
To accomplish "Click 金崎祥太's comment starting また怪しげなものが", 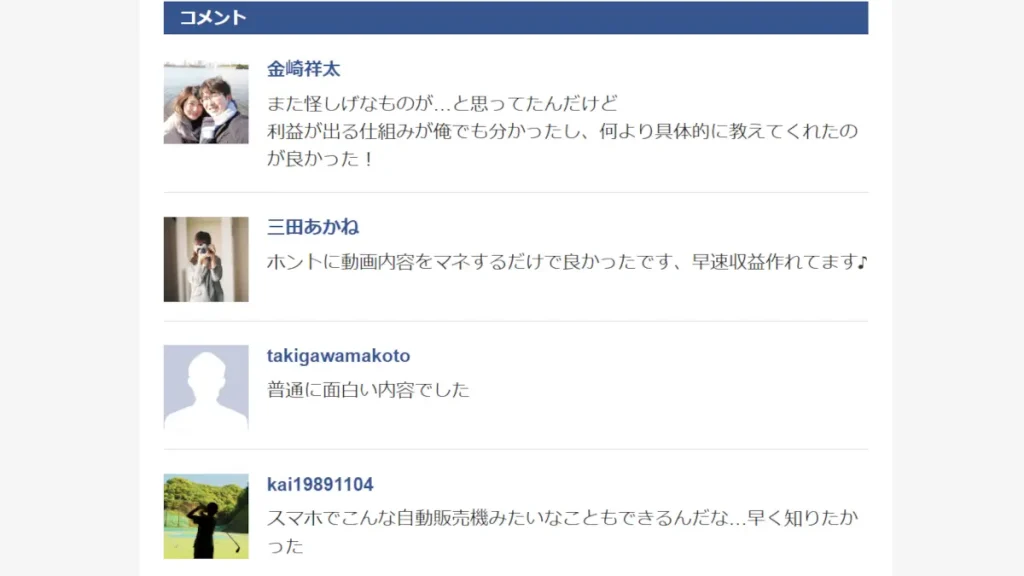I will pyautogui.click(x=442, y=103).
